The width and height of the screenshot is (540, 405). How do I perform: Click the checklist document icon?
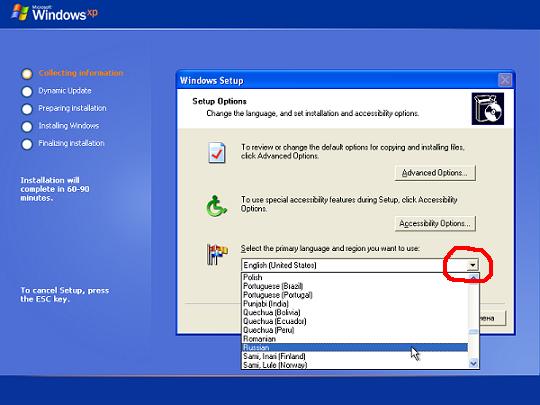217,152
